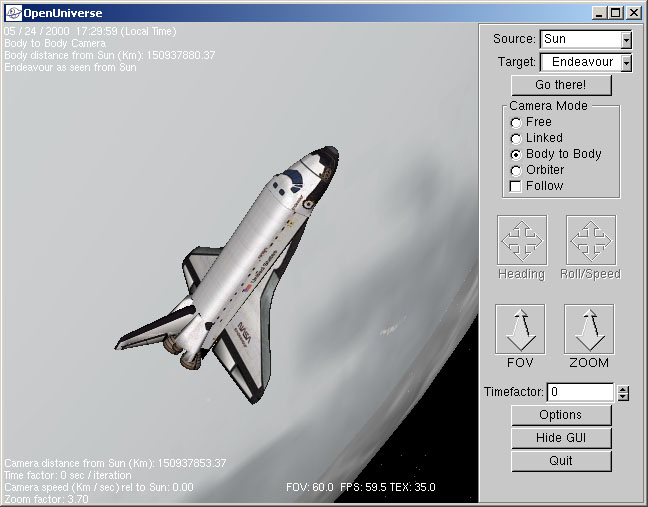
Task: Click the OpenUniverse title bar icon
Action: [13, 13]
